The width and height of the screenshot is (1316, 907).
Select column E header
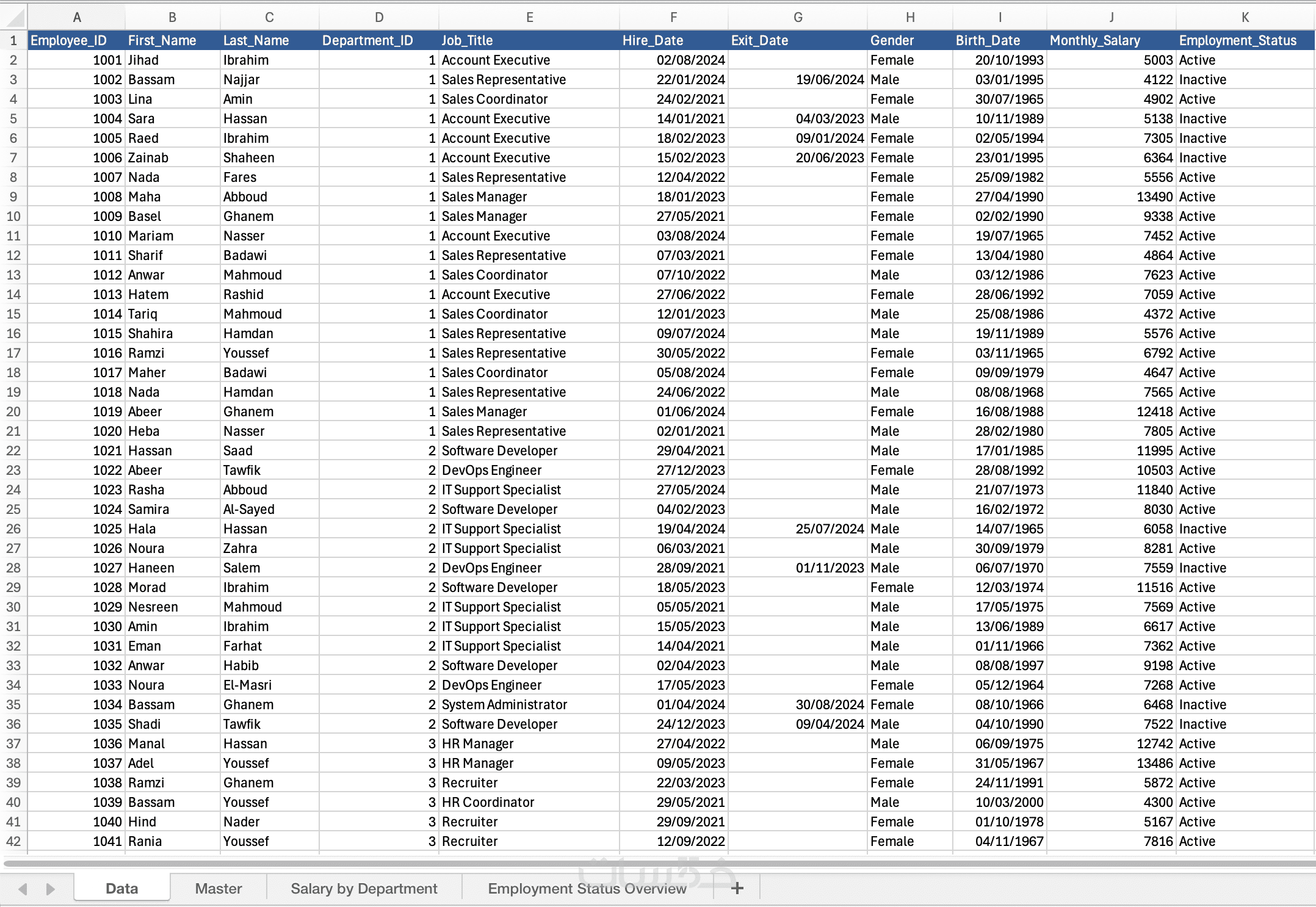[x=529, y=17]
